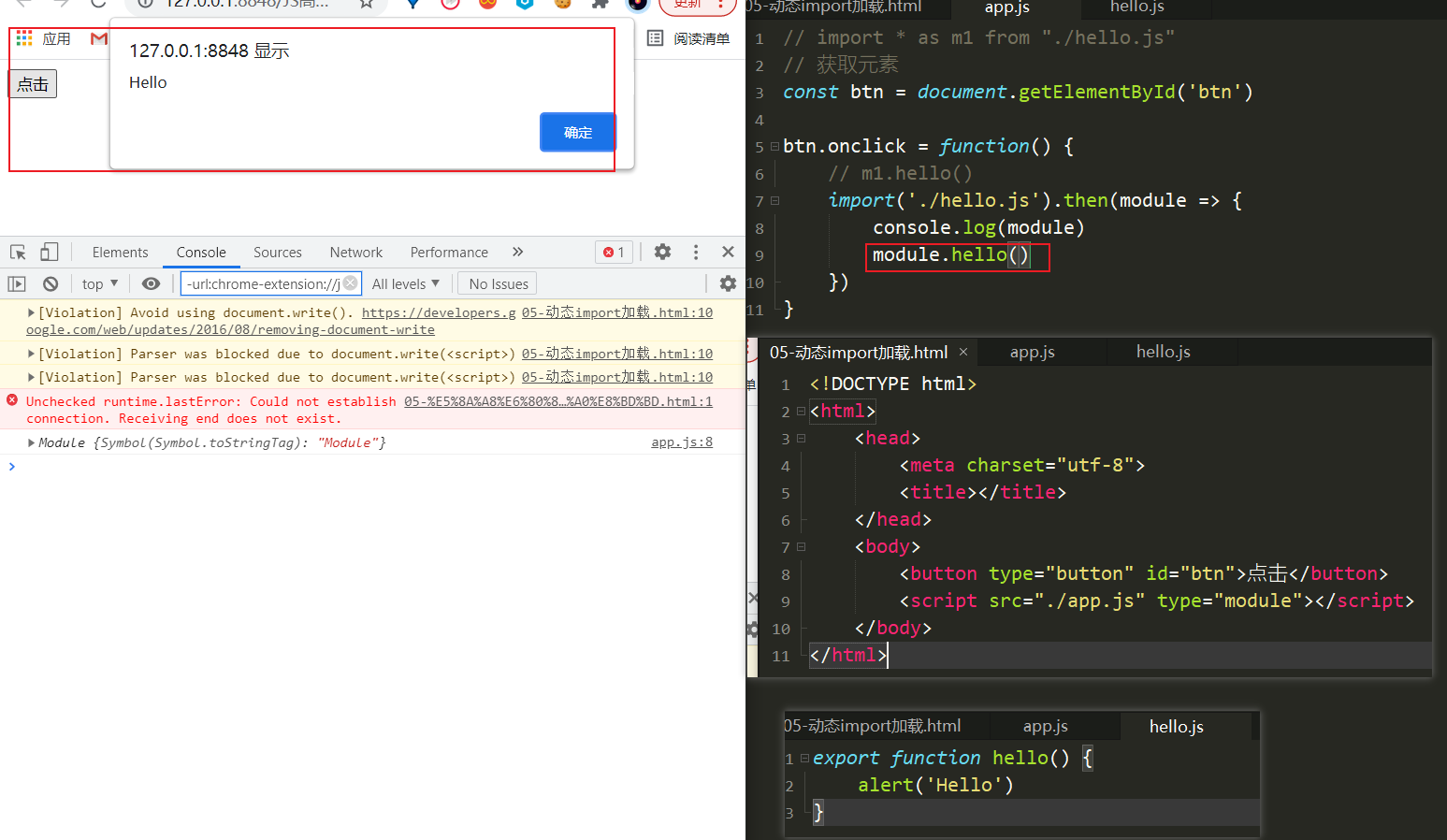Open the reading list (阅读清单)

click(x=688, y=38)
